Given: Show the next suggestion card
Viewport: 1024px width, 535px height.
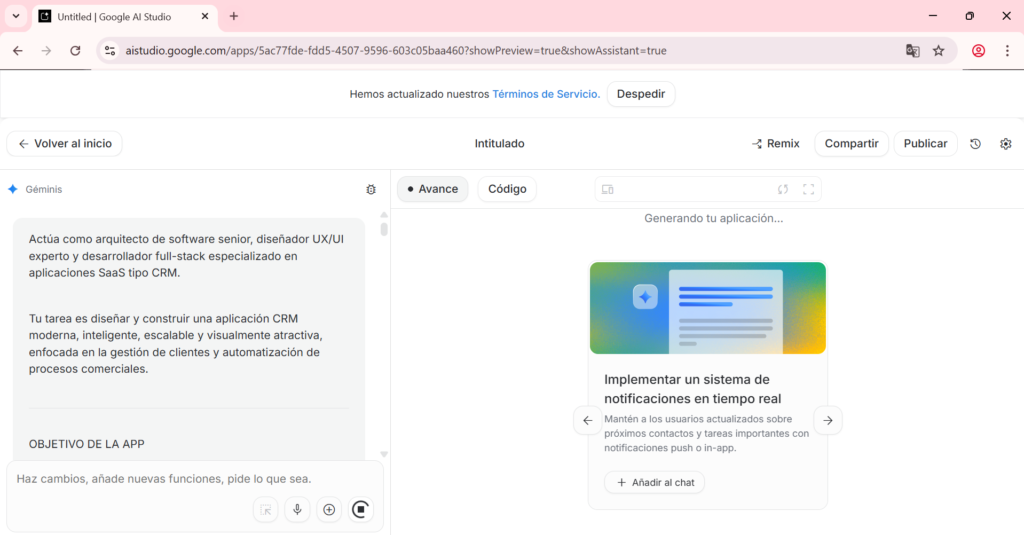Looking at the screenshot, I should click(827, 420).
